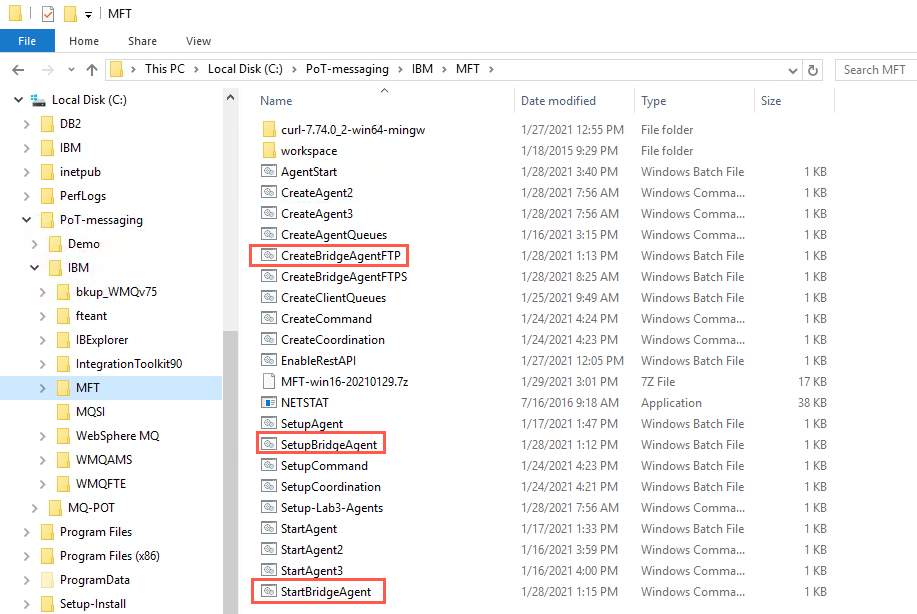The width and height of the screenshot is (917, 614).
Task: Expand the bkup_WMQv75 tree folder
Action: coord(42,292)
